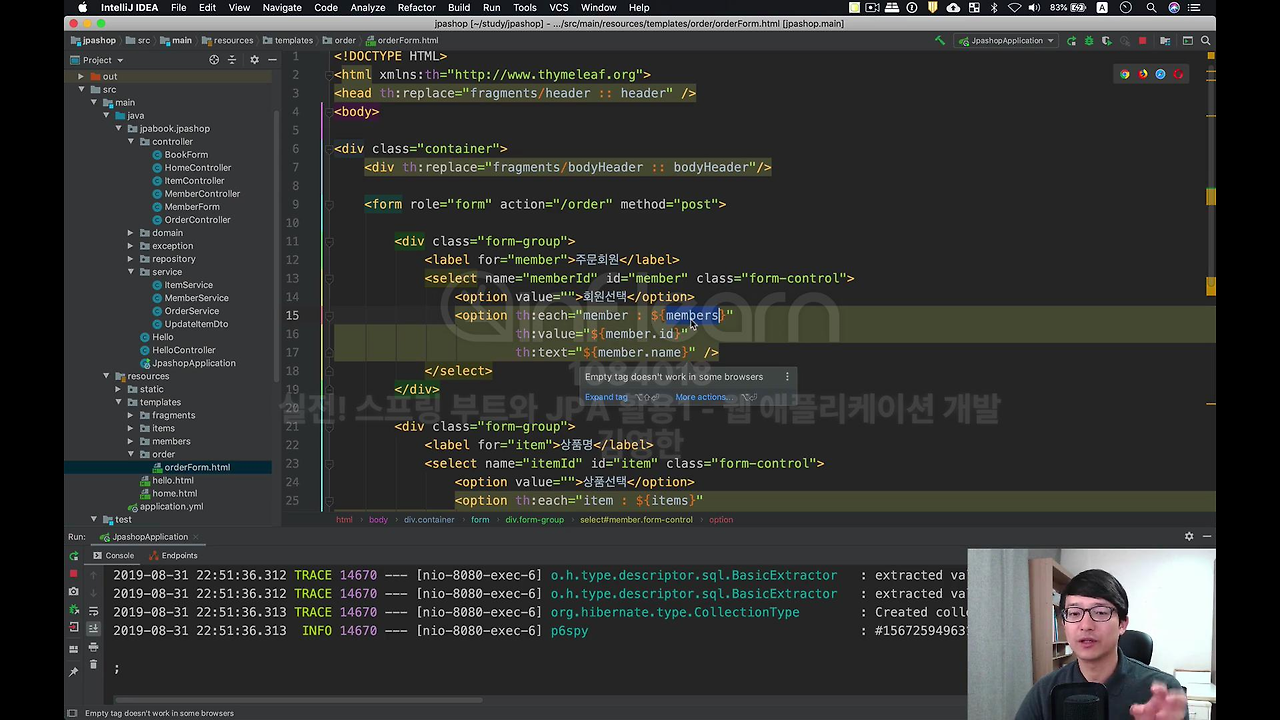Open macOS Spotlight search icon
The width and height of the screenshot is (1280, 720).
point(1151,7)
